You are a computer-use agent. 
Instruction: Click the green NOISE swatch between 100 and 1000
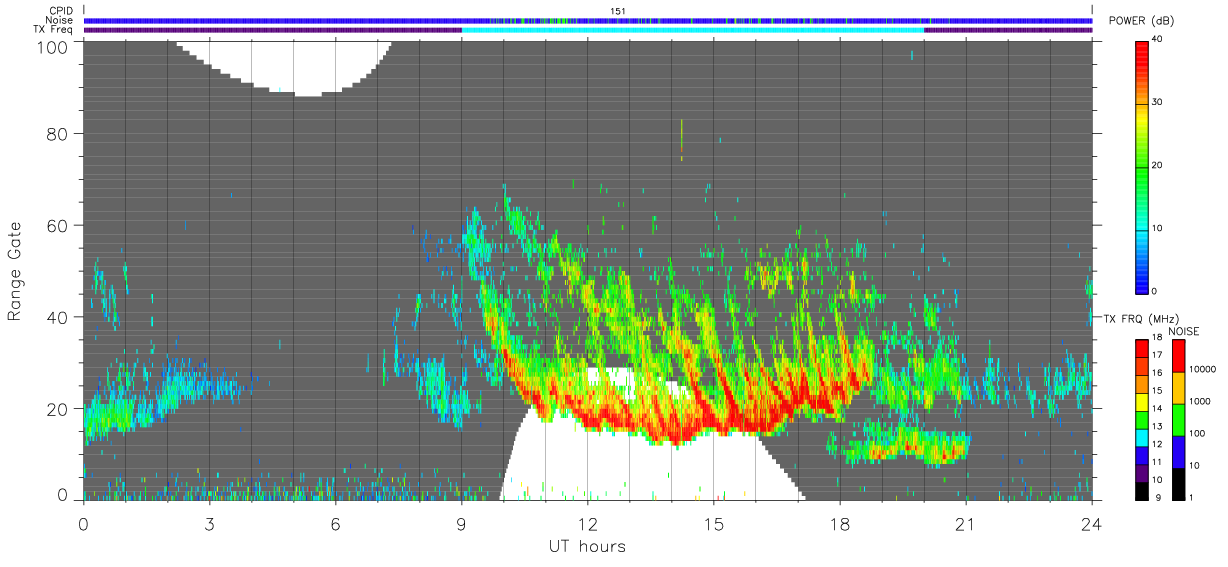[1179, 419]
